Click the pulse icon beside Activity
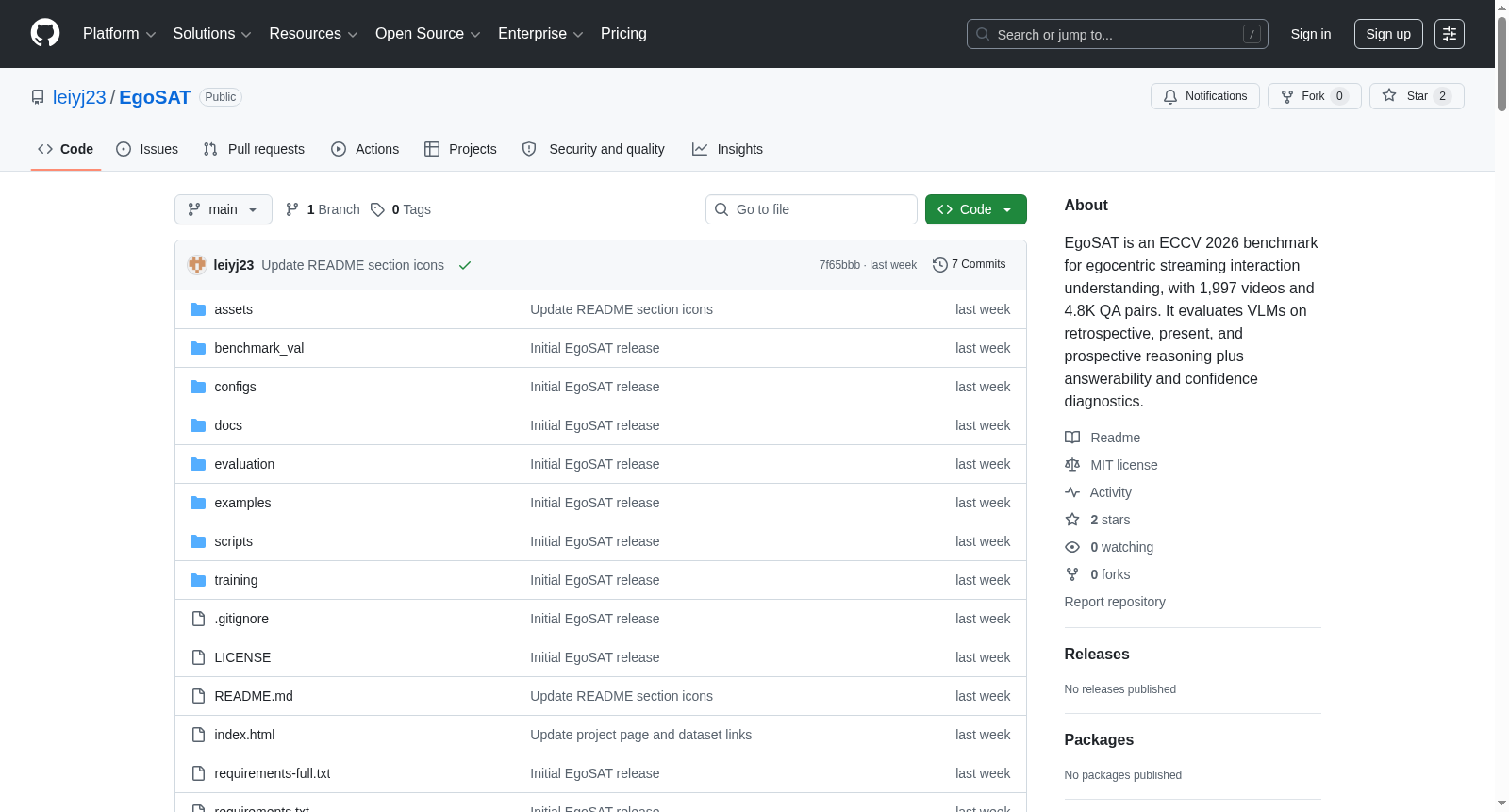This screenshot has width=1509, height=812. (1072, 492)
